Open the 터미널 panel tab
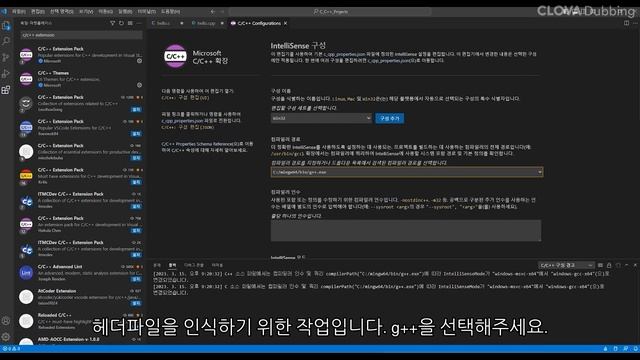640x360 pixels. click(217, 265)
